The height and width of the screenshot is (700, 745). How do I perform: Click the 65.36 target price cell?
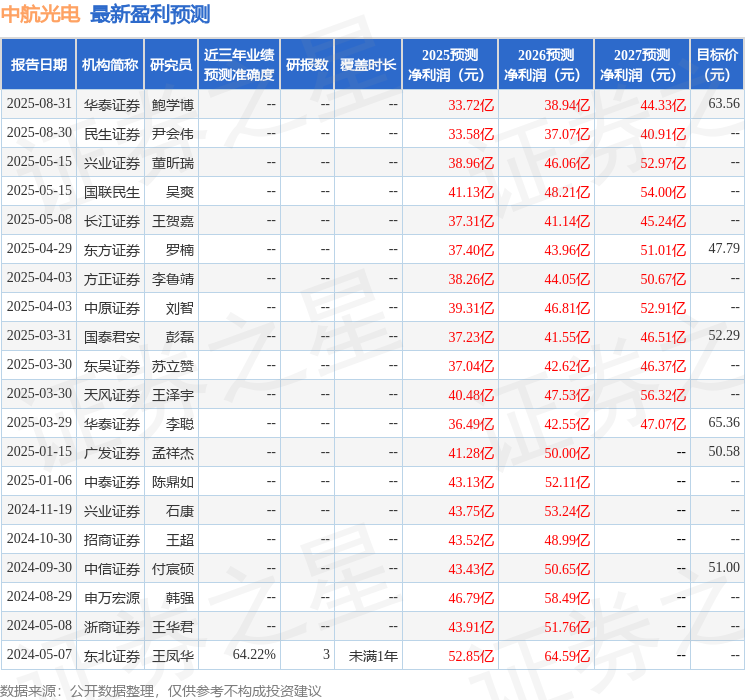click(723, 424)
